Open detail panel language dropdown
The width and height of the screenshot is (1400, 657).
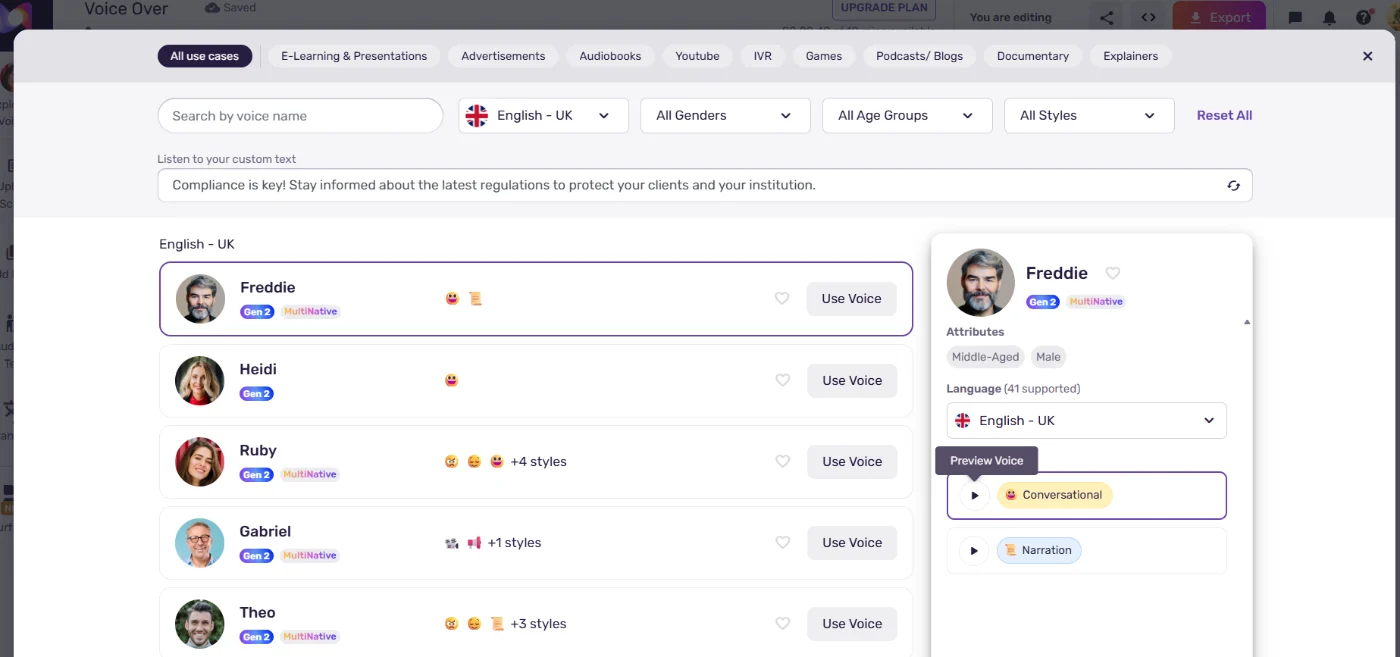pyautogui.click(x=1087, y=420)
